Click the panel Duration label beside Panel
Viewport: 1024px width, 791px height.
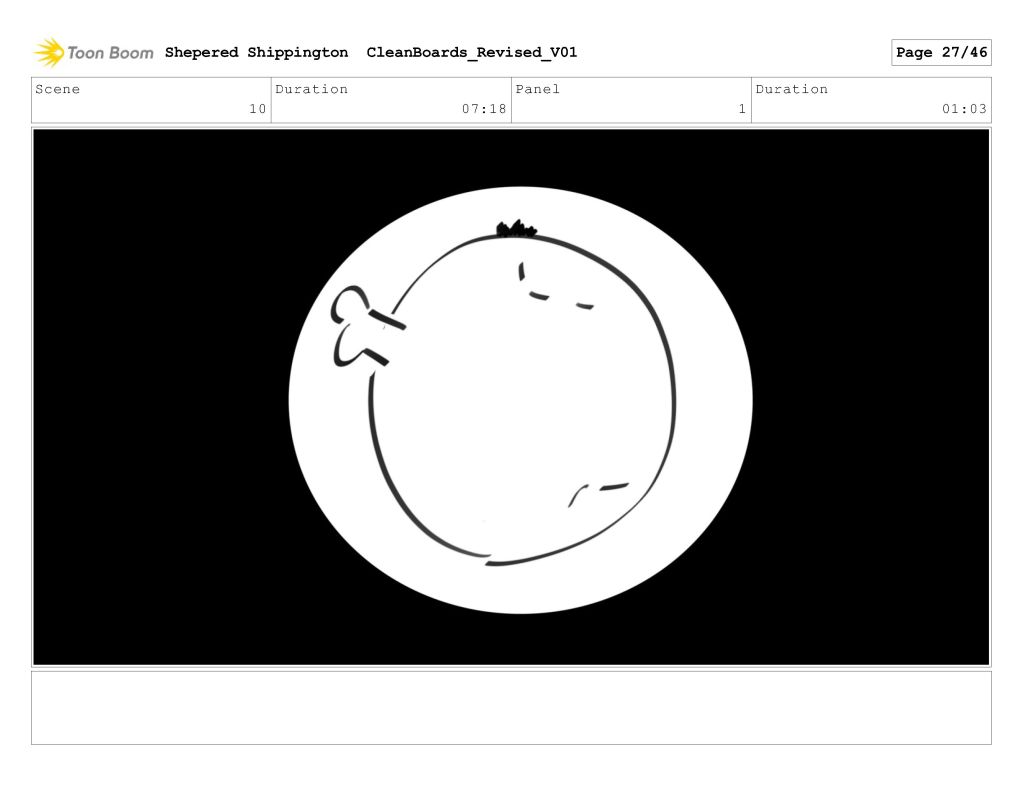point(792,89)
